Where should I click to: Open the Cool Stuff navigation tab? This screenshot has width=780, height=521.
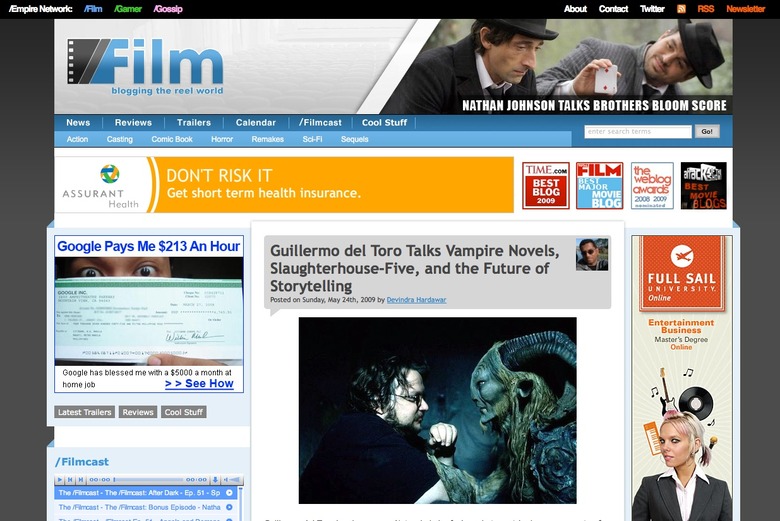click(384, 122)
